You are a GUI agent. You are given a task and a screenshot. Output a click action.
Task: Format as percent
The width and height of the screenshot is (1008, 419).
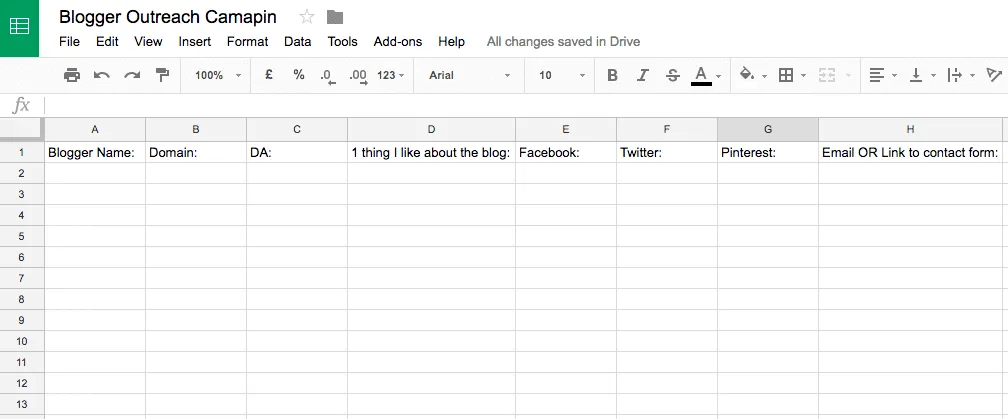(x=298, y=75)
